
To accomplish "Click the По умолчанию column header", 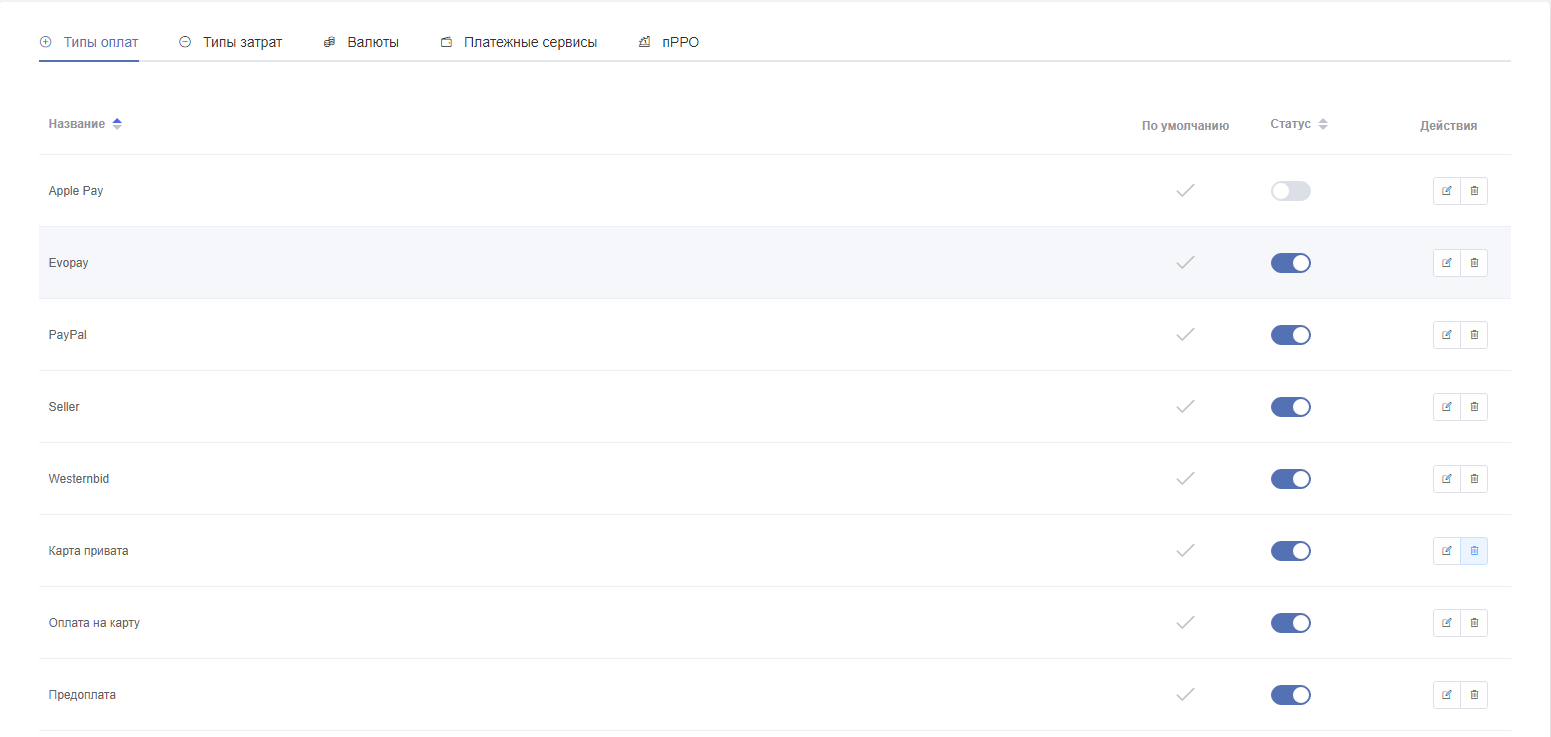I will 1186,126.
